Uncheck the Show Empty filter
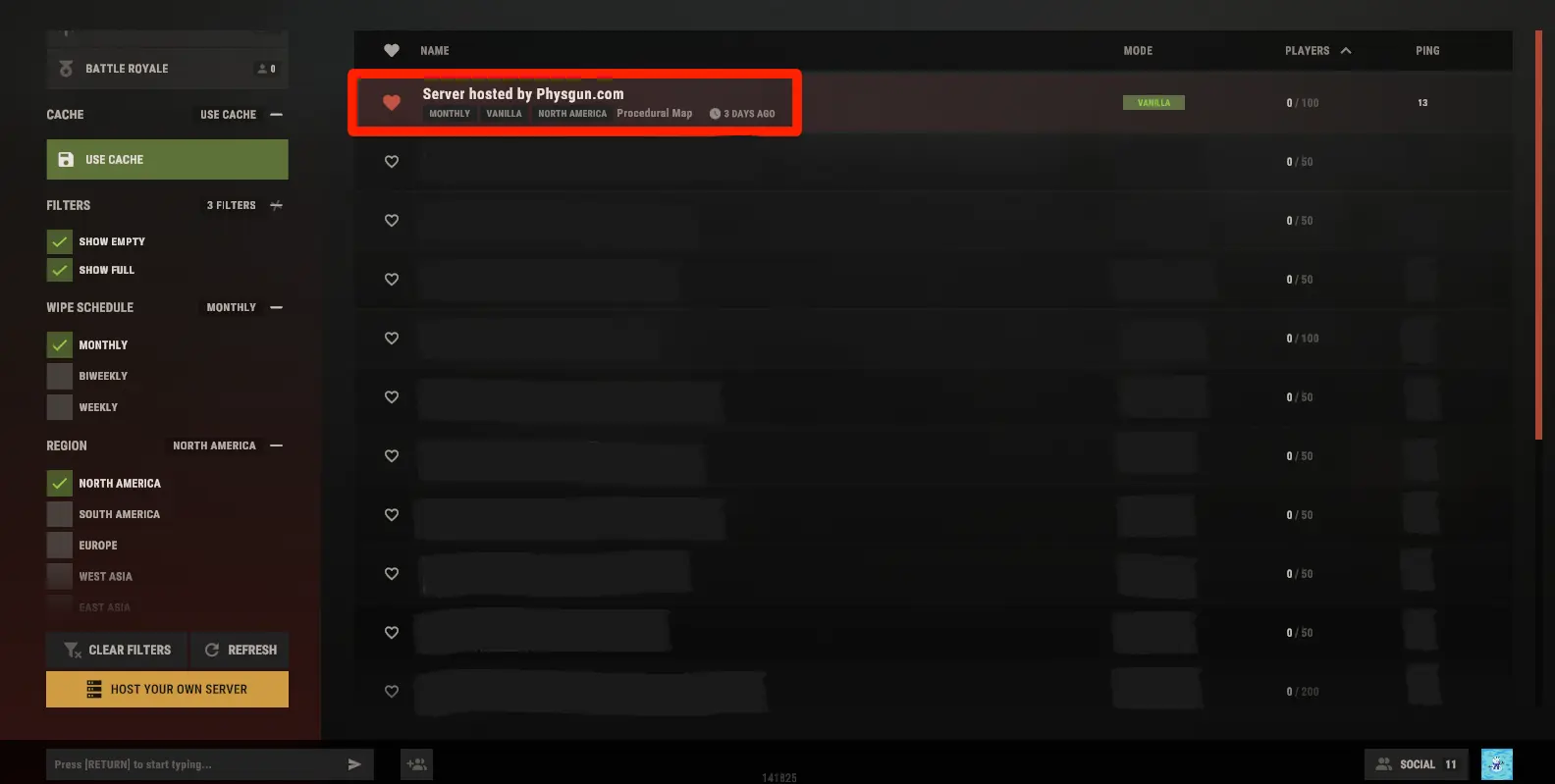The image size is (1555, 784). (x=60, y=241)
